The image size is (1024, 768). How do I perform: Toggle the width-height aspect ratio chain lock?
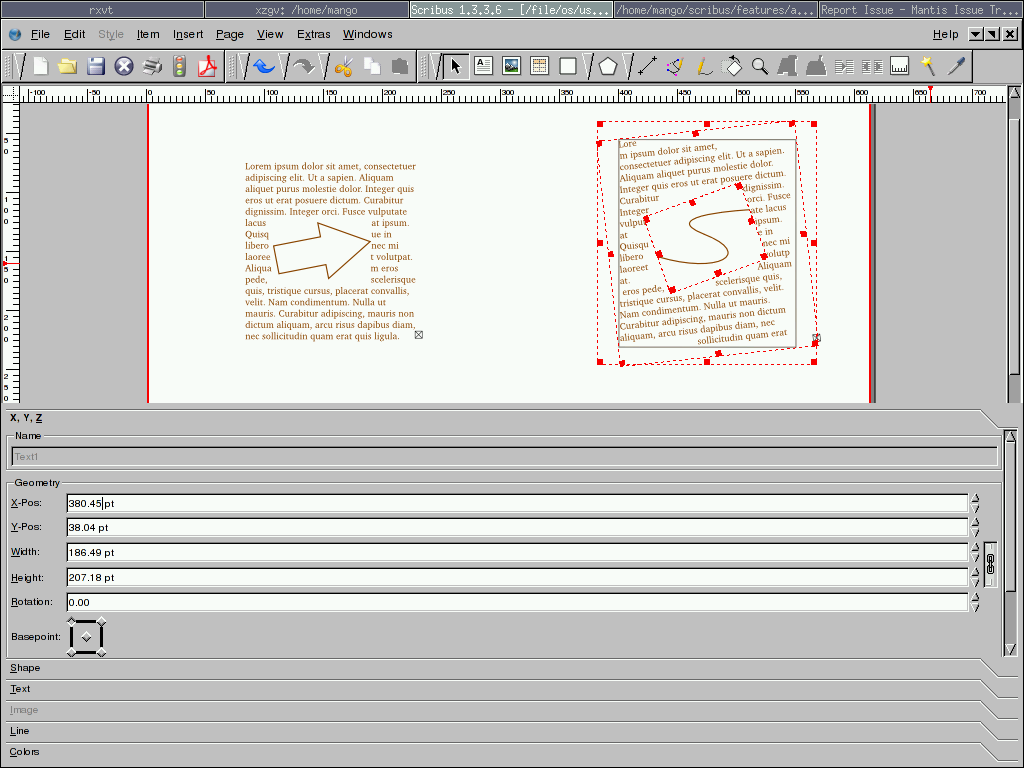[990, 565]
